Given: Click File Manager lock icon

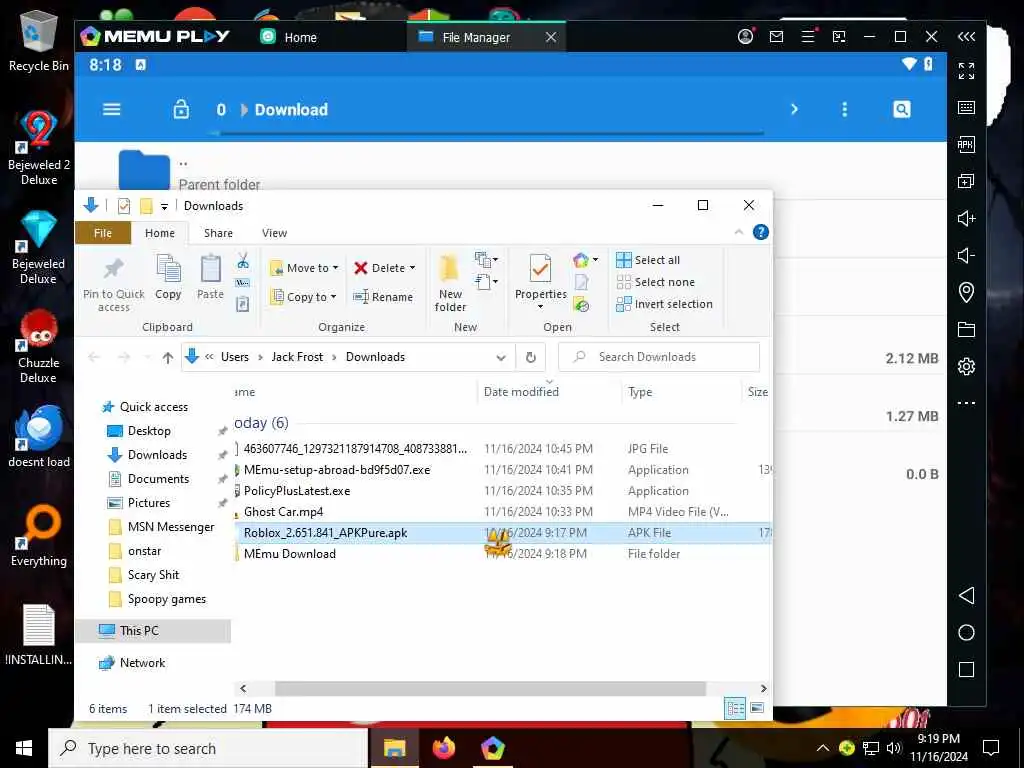Looking at the screenshot, I should tap(181, 109).
